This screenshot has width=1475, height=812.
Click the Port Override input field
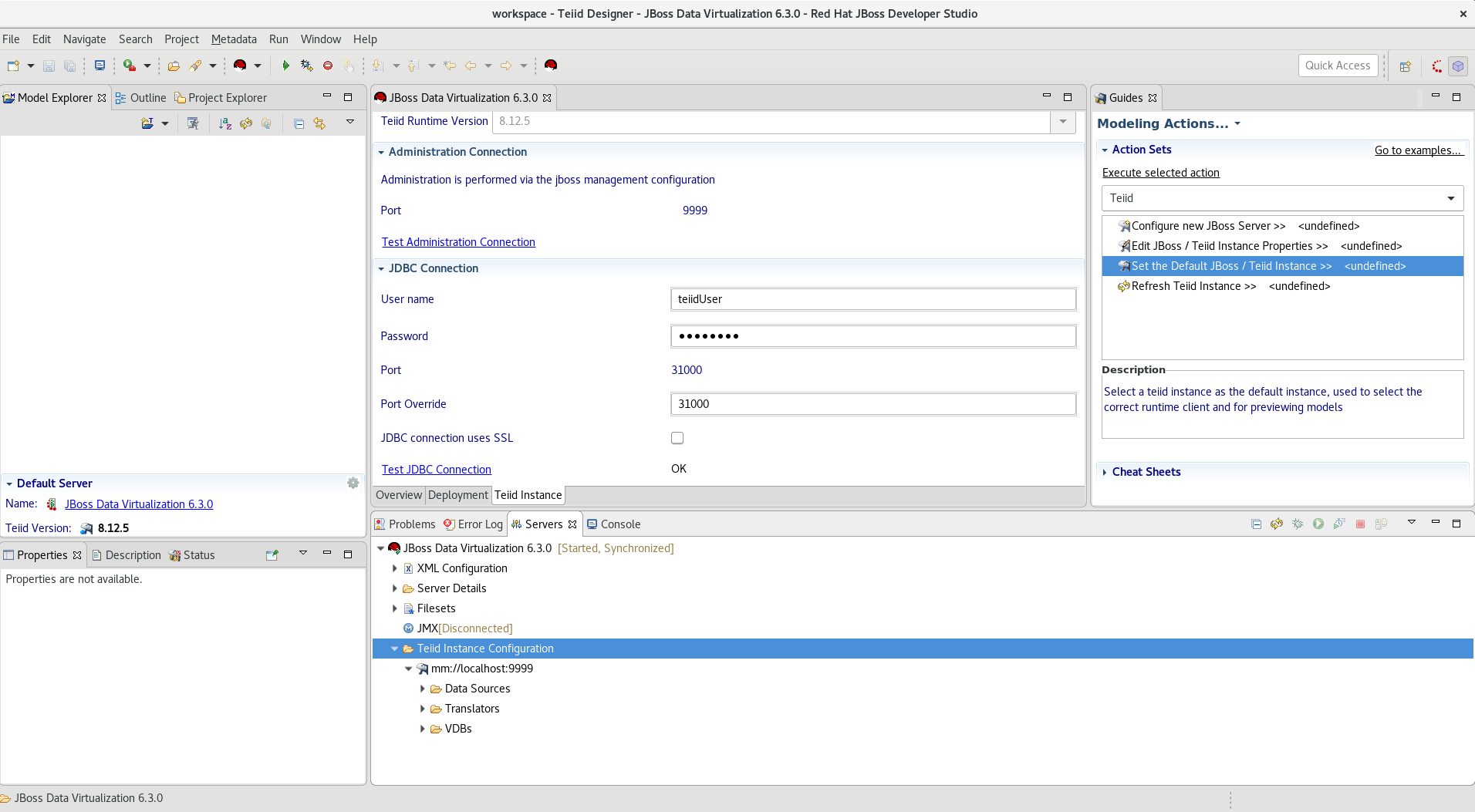pyautogui.click(x=873, y=404)
